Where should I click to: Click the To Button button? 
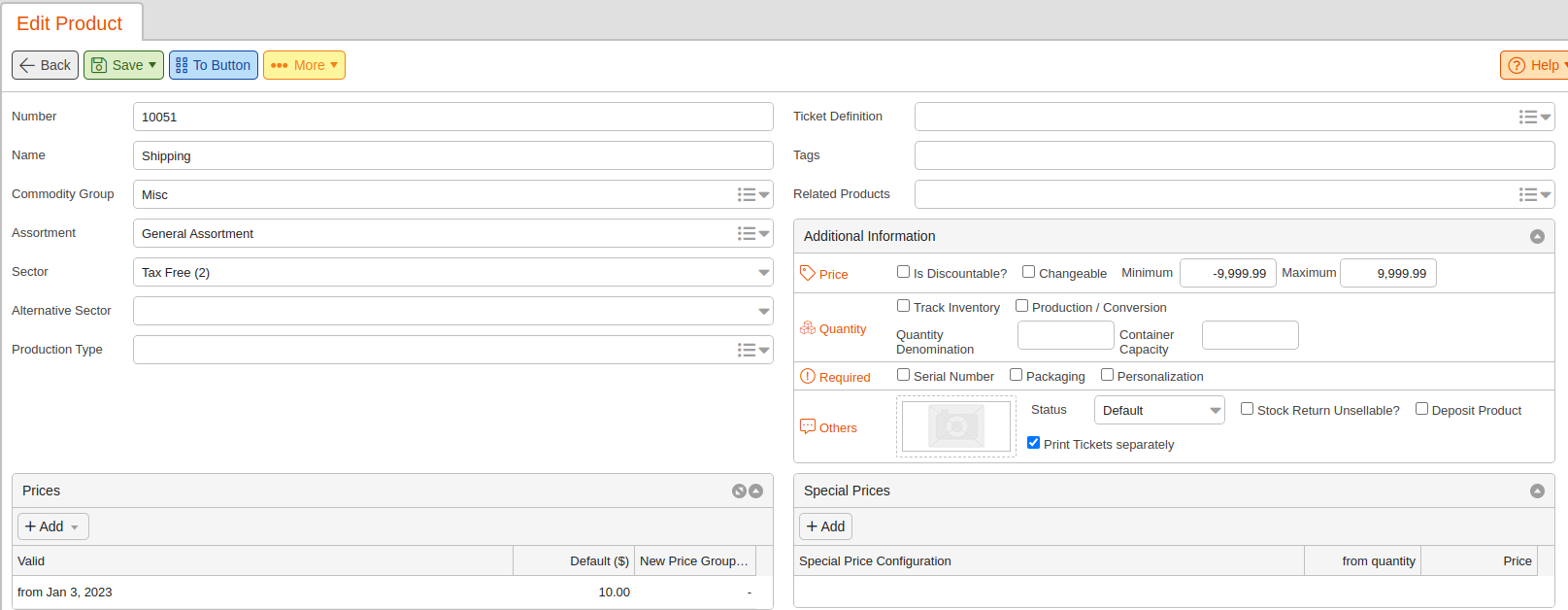214,65
